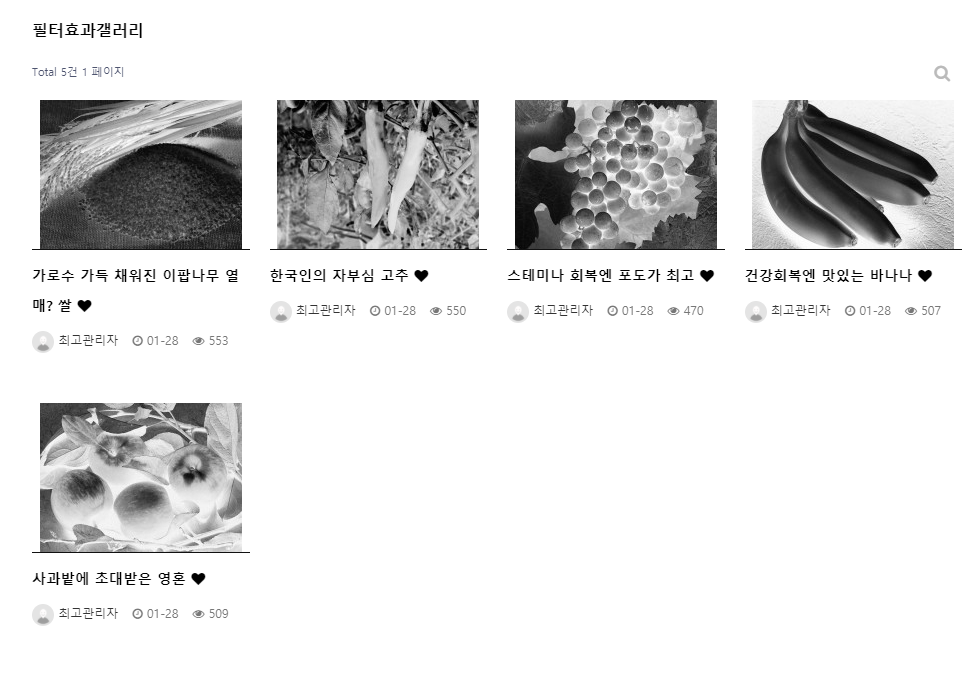The width and height of the screenshot is (979, 686).
Task: Open the grape bunch thumbnail image
Action: click(616, 175)
